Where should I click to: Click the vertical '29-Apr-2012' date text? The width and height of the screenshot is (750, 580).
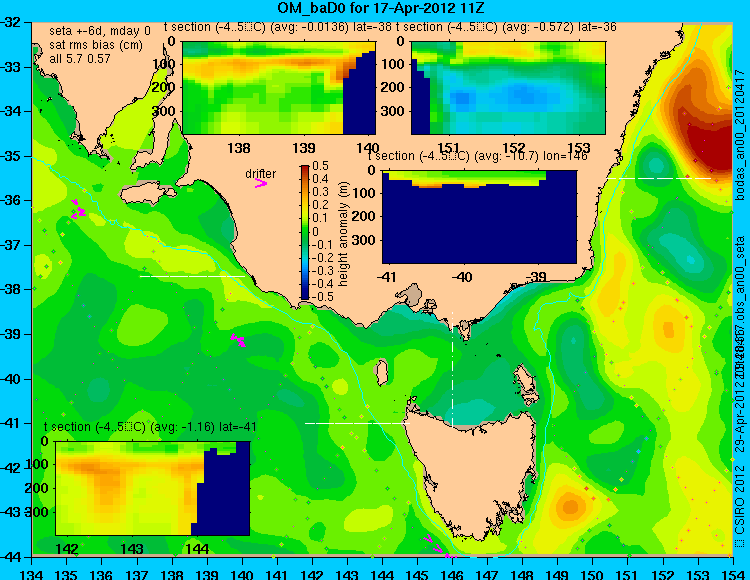tap(740, 421)
